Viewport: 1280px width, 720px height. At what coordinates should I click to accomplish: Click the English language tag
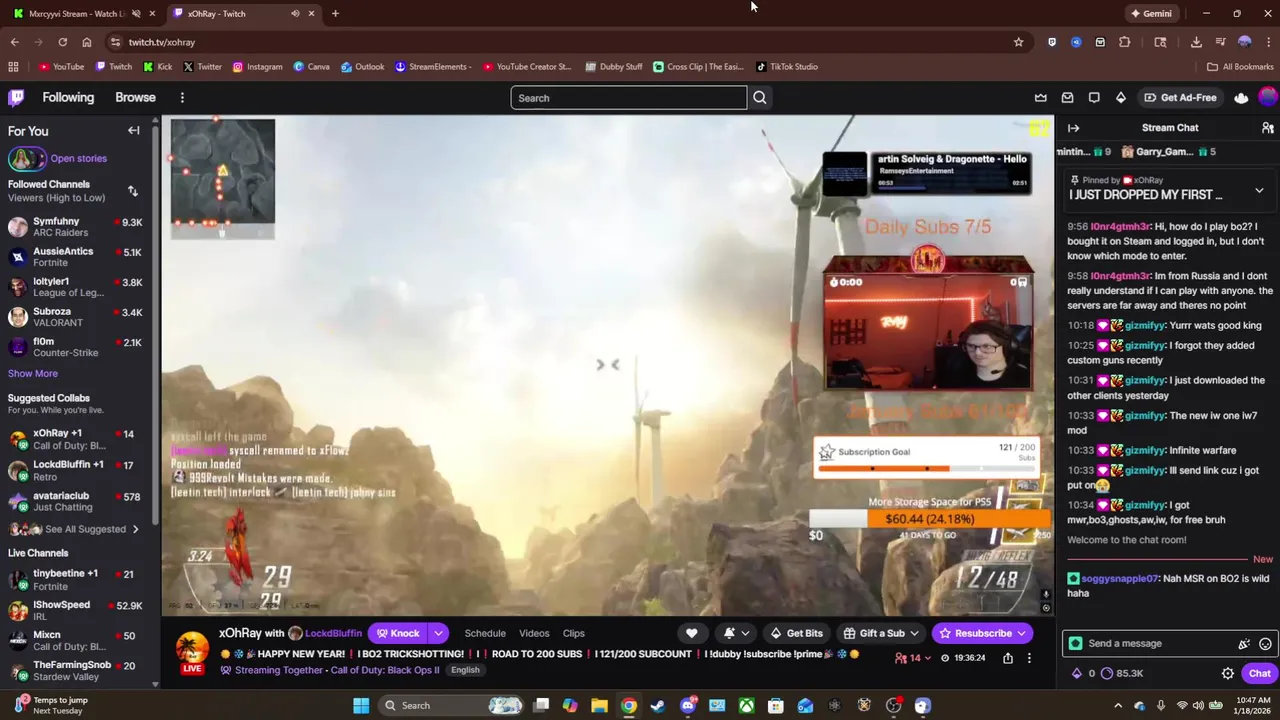tap(465, 670)
